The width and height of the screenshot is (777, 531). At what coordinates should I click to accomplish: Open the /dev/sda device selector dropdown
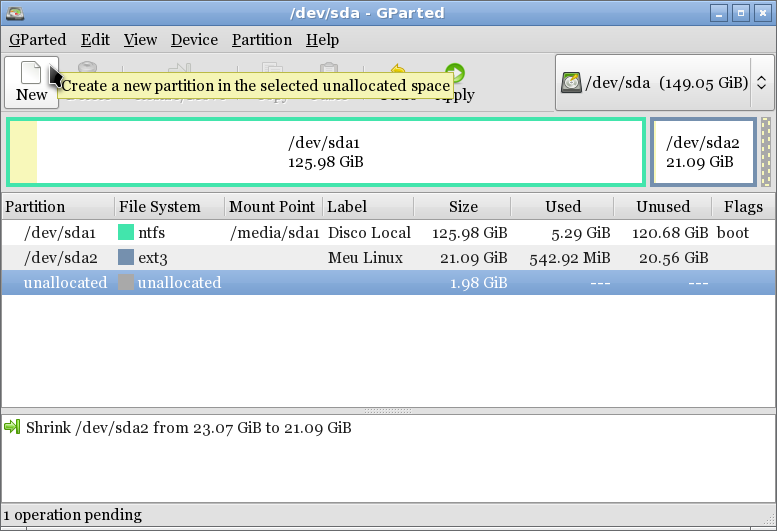pos(664,82)
